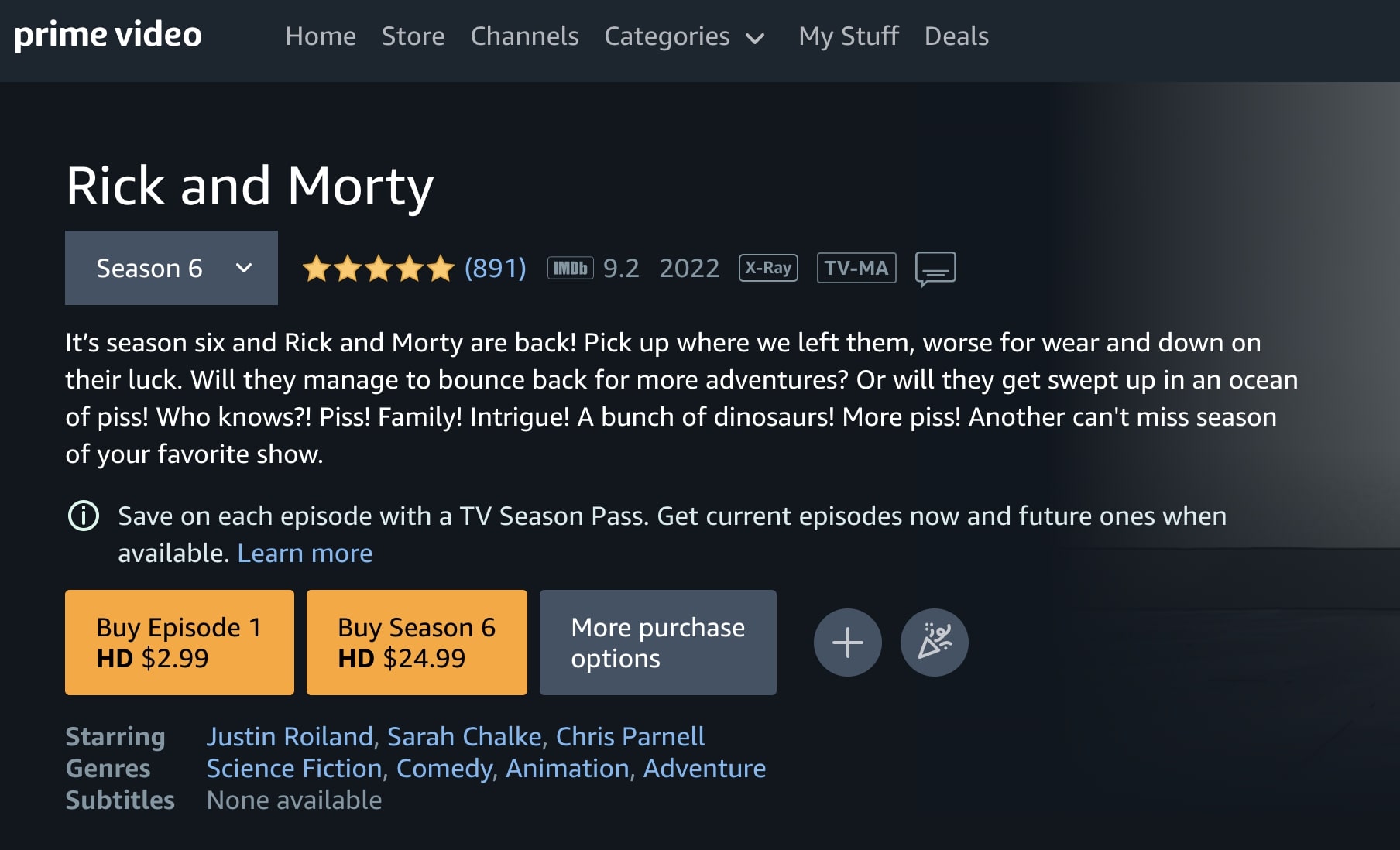
Task: Open the Channels menu item
Action: 524,36
